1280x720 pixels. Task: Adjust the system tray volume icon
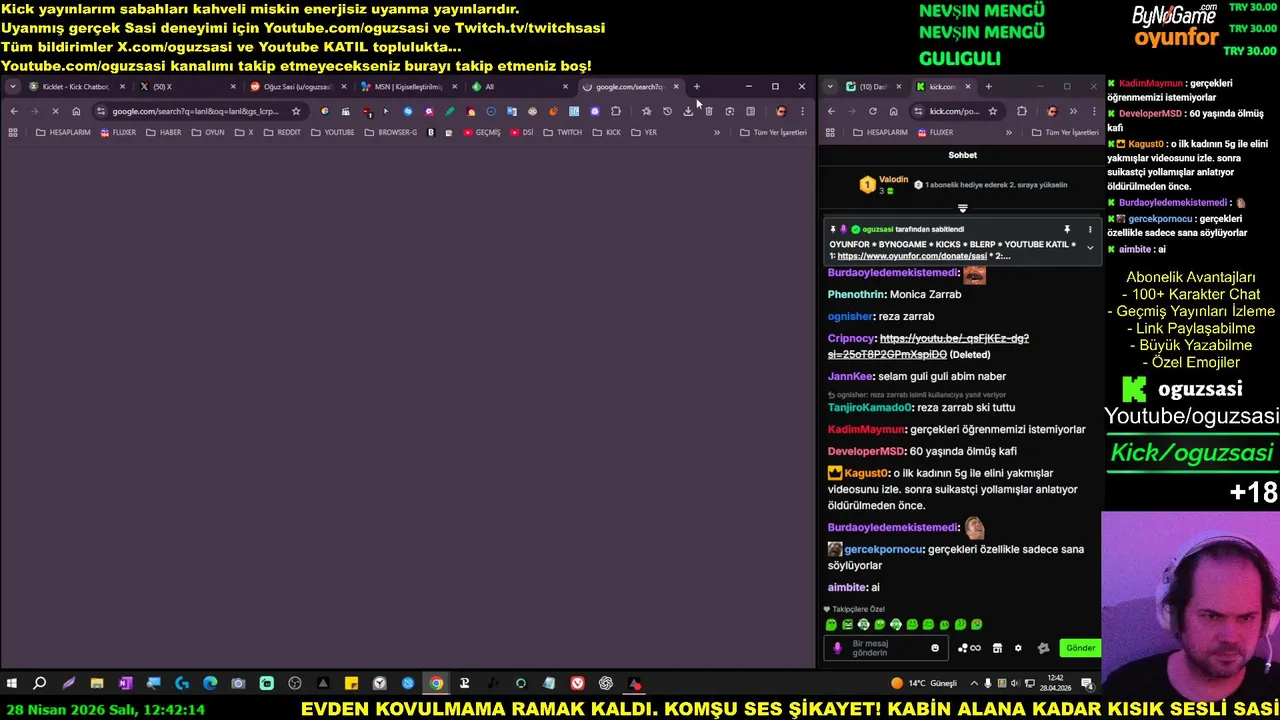click(1015, 684)
